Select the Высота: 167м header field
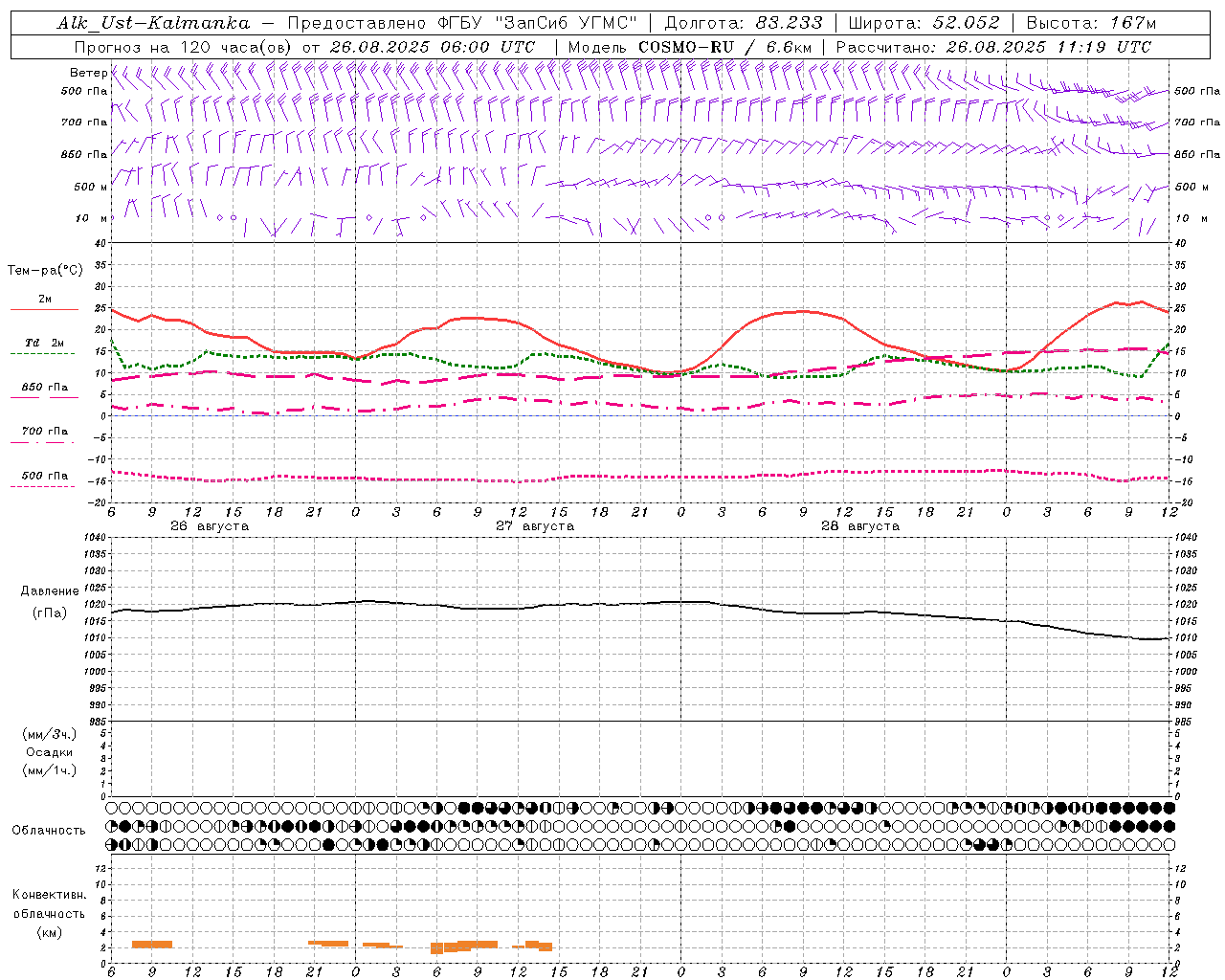 (x=1091, y=23)
